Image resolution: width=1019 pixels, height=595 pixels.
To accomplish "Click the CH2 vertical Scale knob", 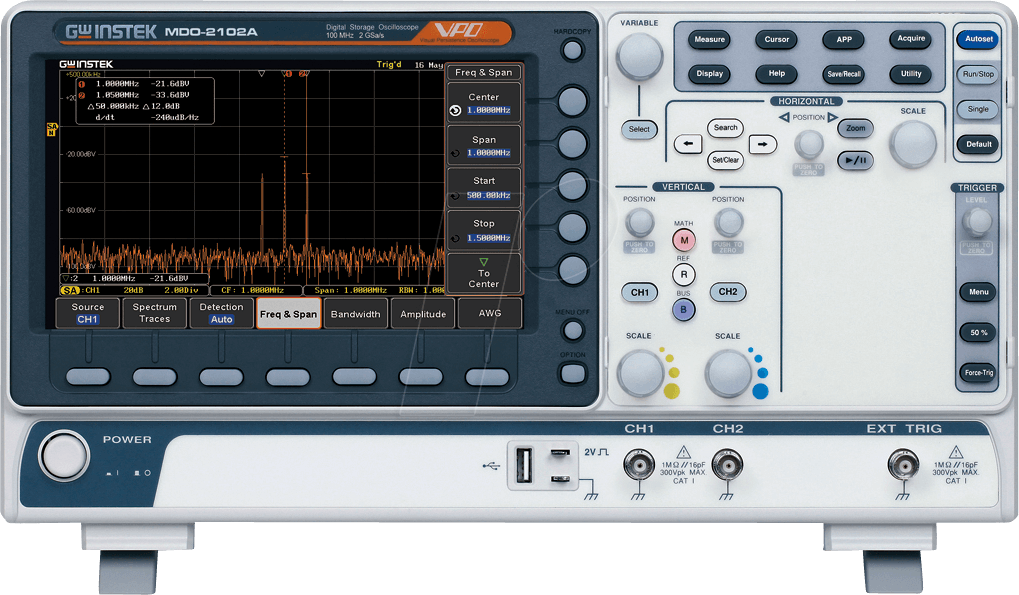I will coord(729,373).
